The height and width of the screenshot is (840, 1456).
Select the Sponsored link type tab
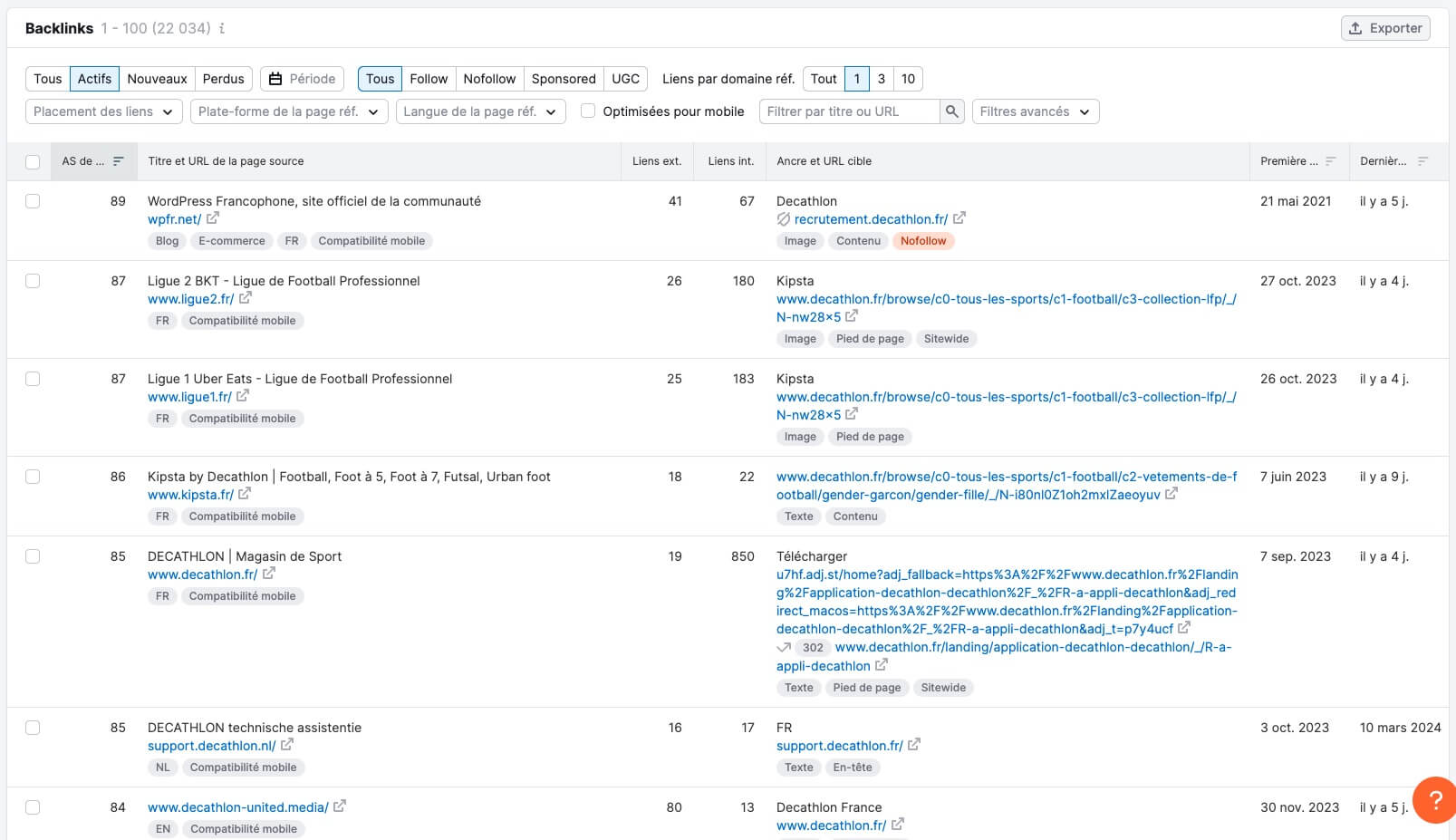pos(564,79)
